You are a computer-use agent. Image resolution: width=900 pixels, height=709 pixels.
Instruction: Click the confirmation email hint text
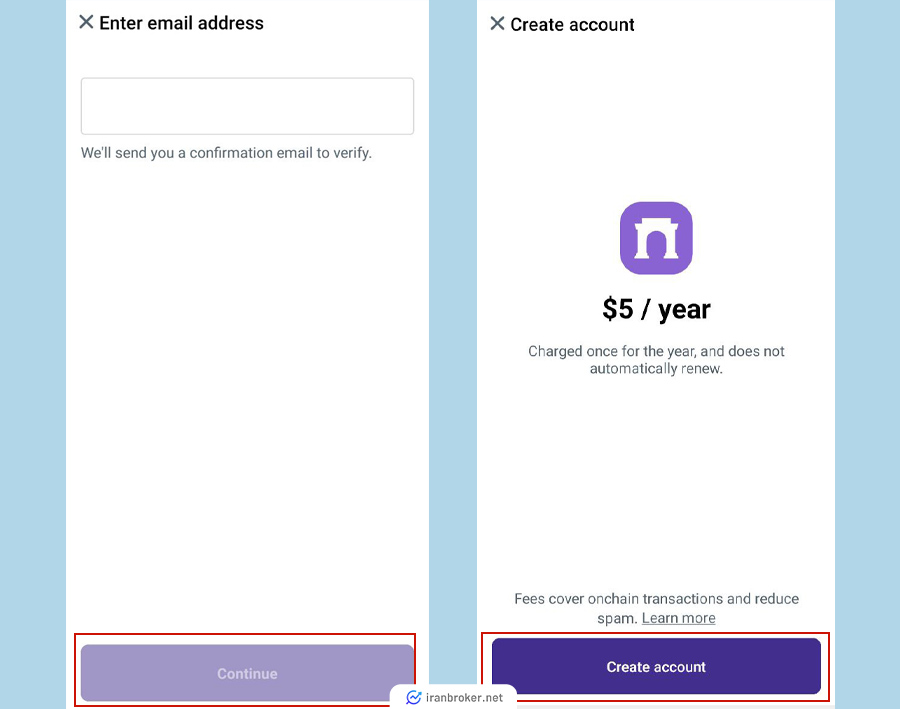pyautogui.click(x=226, y=153)
